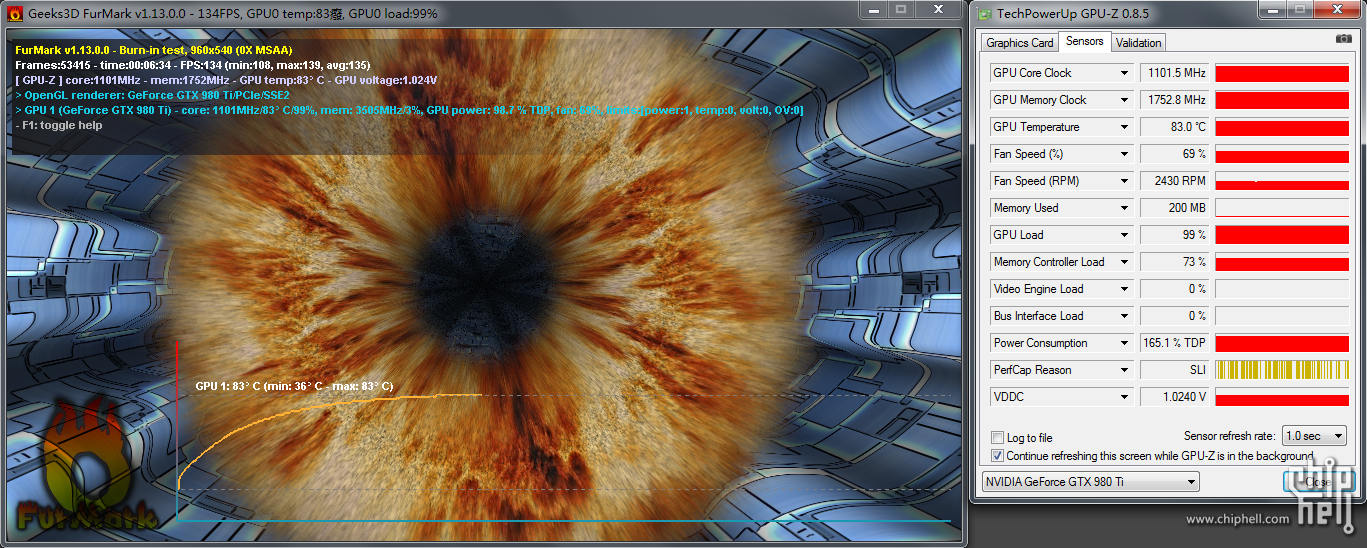The width and height of the screenshot is (1367, 548).
Task: Click the 165.1 % TDP value
Action: pyautogui.click(x=1176, y=343)
